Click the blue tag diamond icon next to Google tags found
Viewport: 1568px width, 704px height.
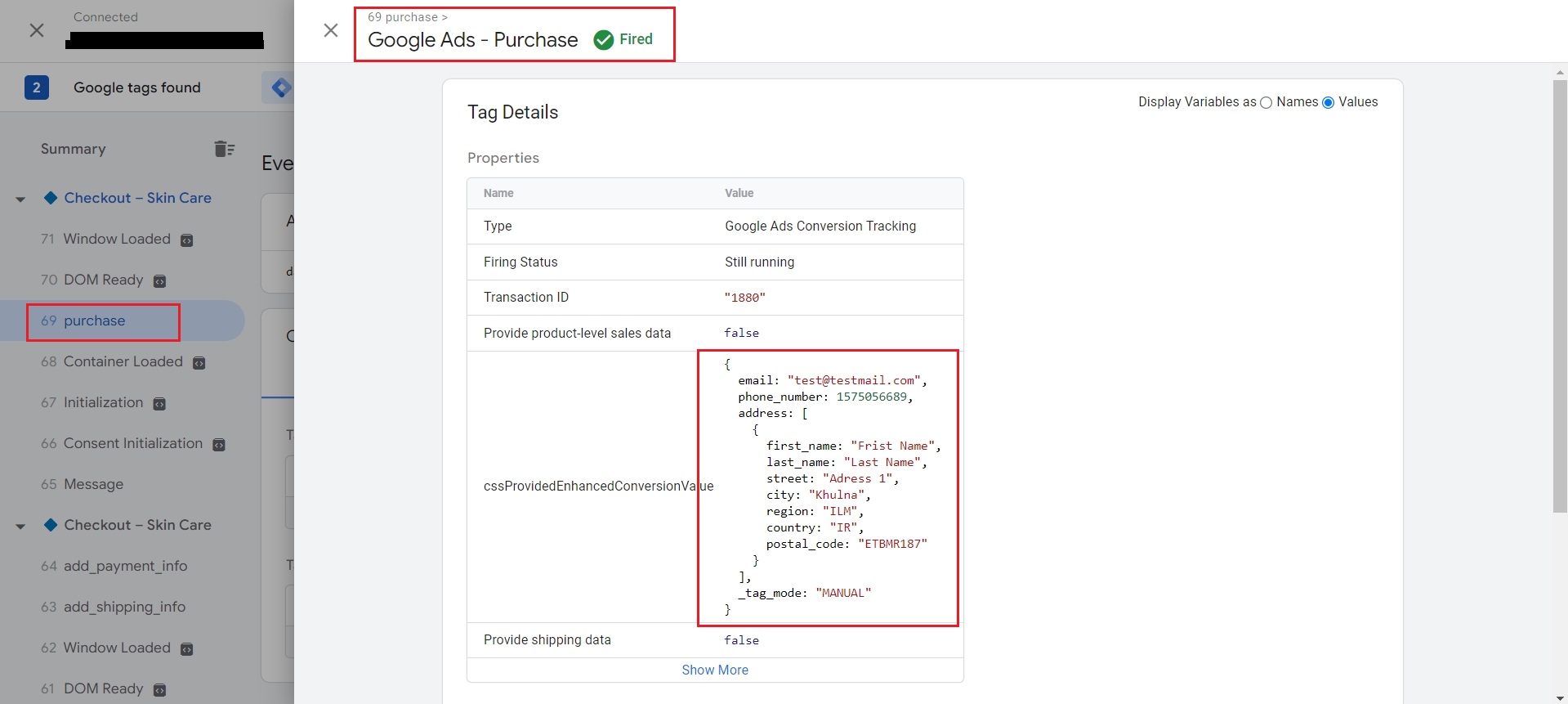pos(280,87)
